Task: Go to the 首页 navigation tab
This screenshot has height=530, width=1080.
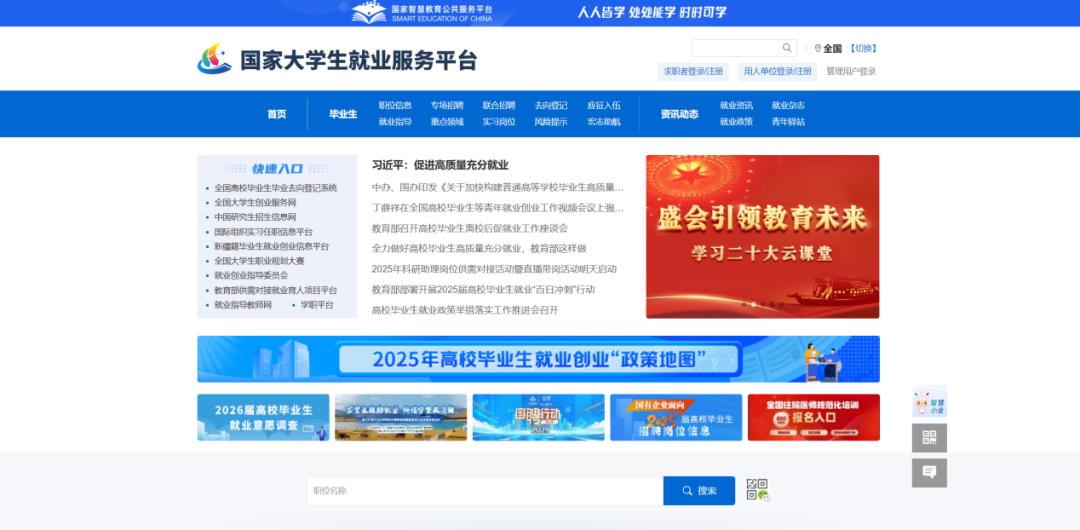Action: 276,114
